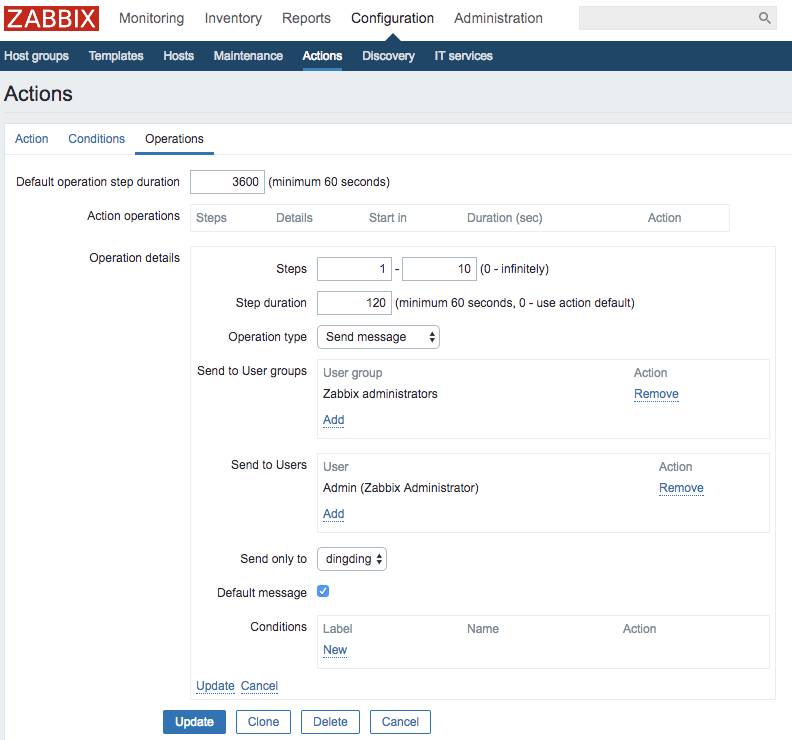This screenshot has height=740, width=792.
Task: Open the Reports menu
Action: pyautogui.click(x=306, y=18)
